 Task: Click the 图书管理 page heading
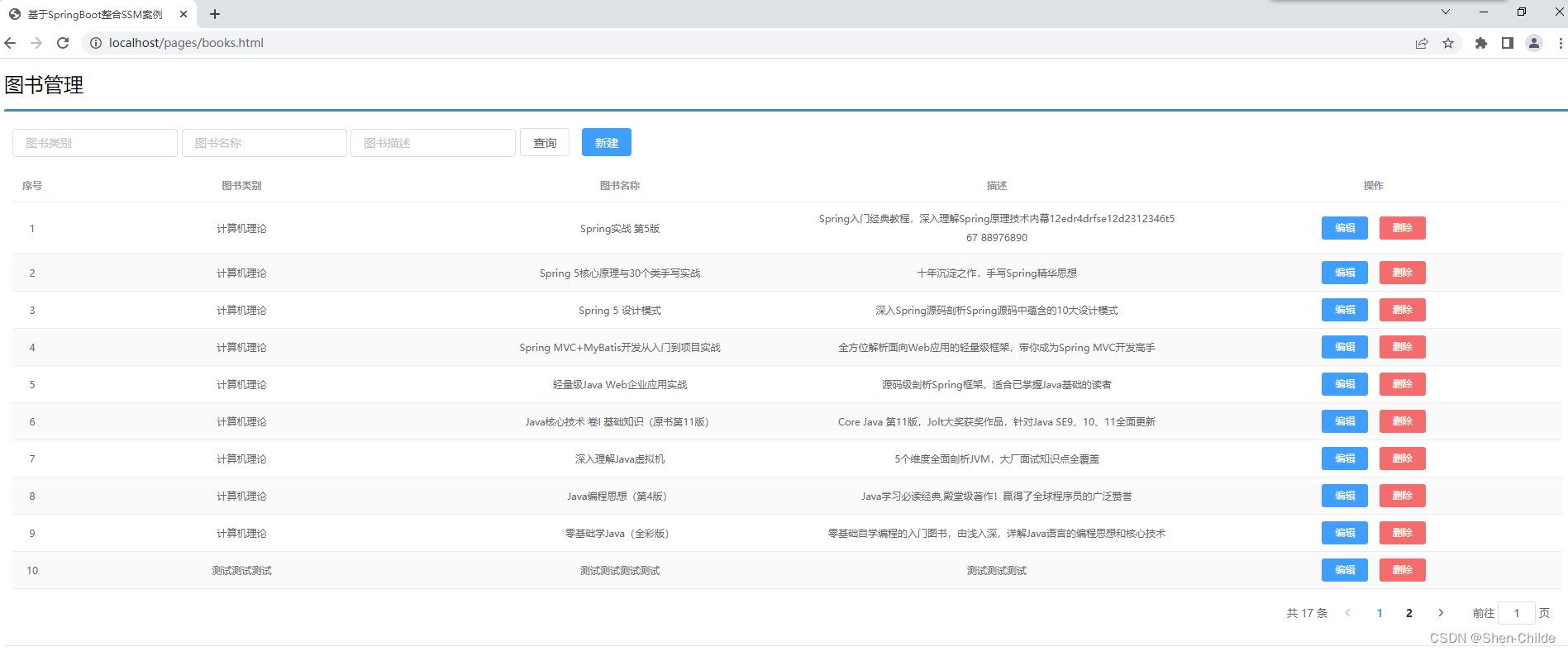pyautogui.click(x=44, y=85)
